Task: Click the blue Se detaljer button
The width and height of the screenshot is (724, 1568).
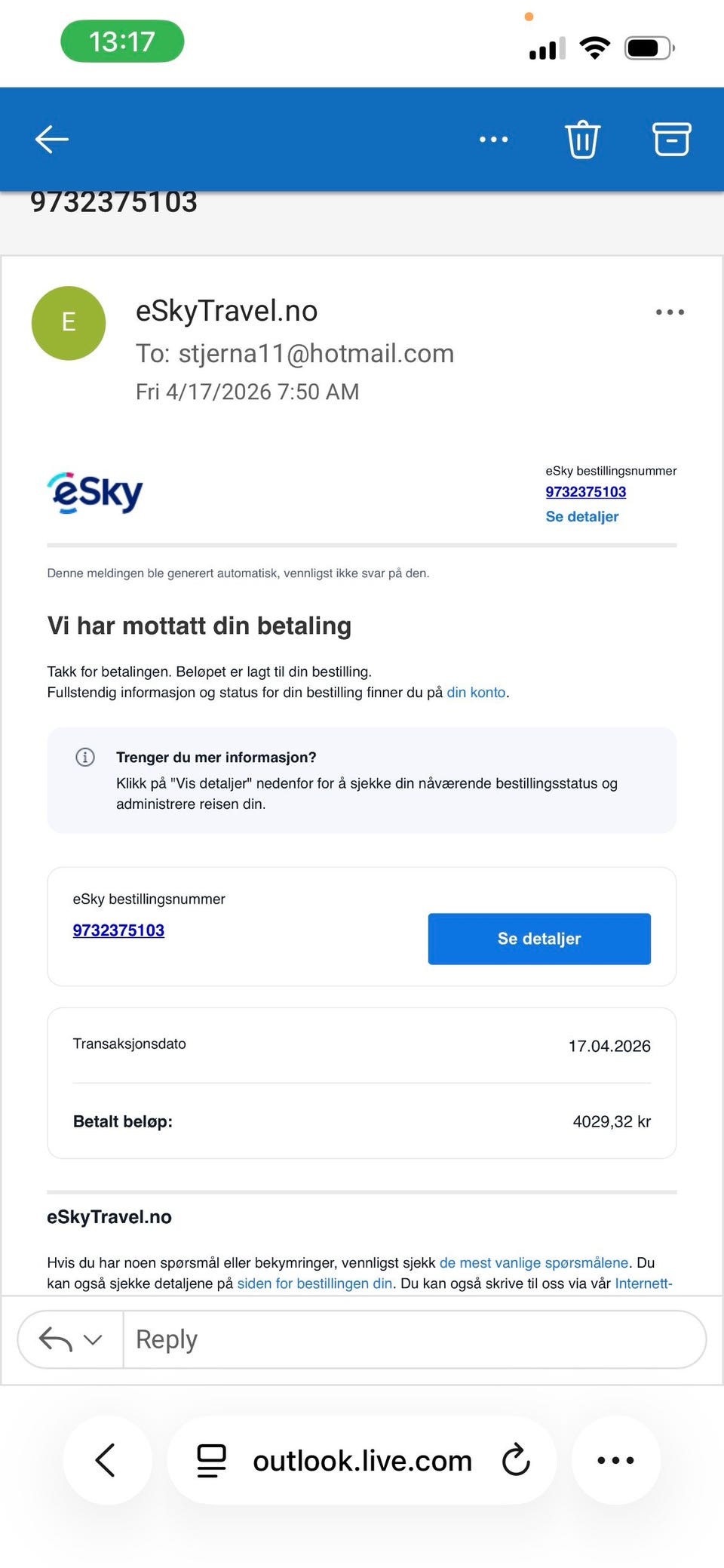Action: coord(539,939)
